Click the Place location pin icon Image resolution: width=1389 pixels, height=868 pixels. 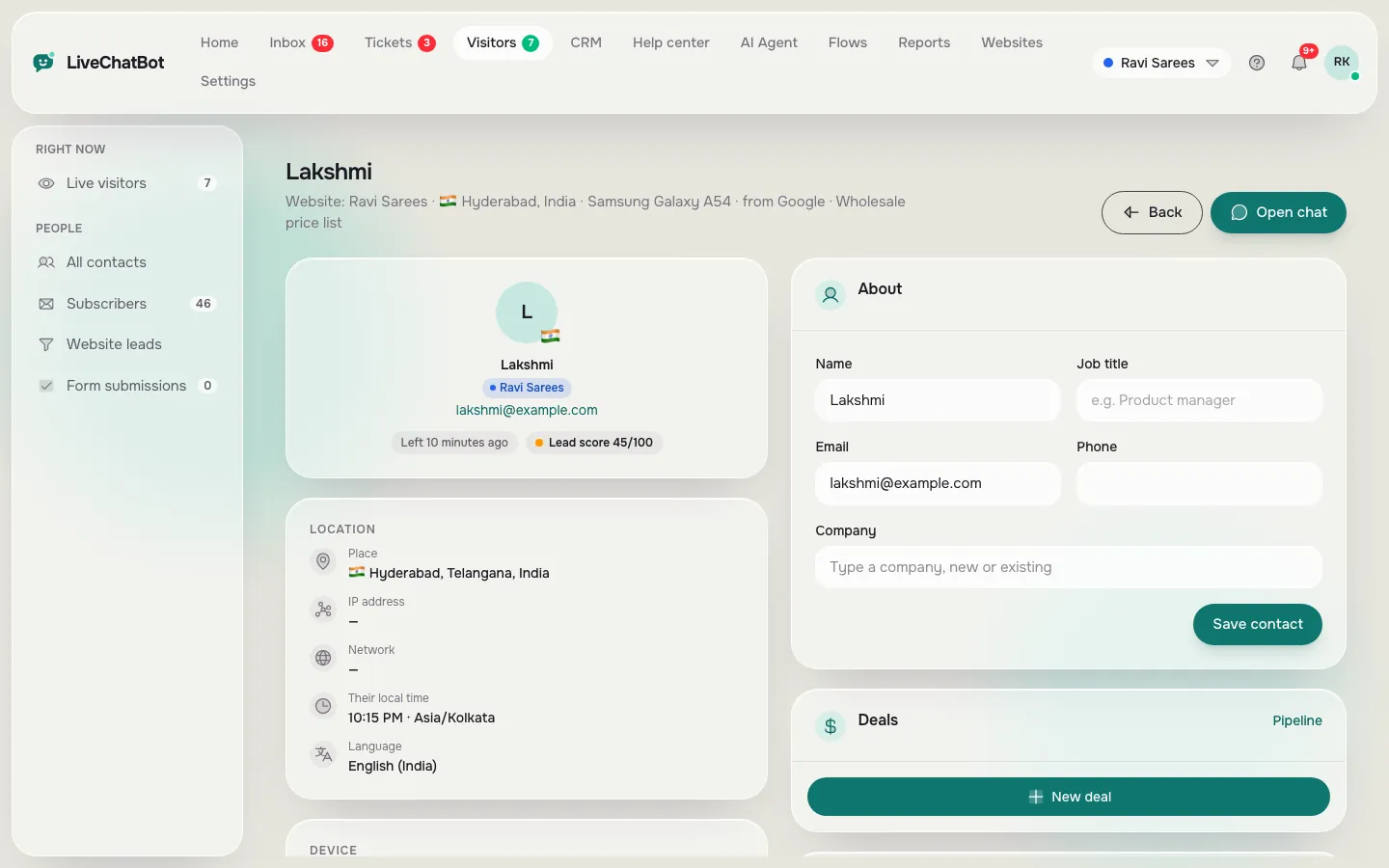click(x=323, y=561)
